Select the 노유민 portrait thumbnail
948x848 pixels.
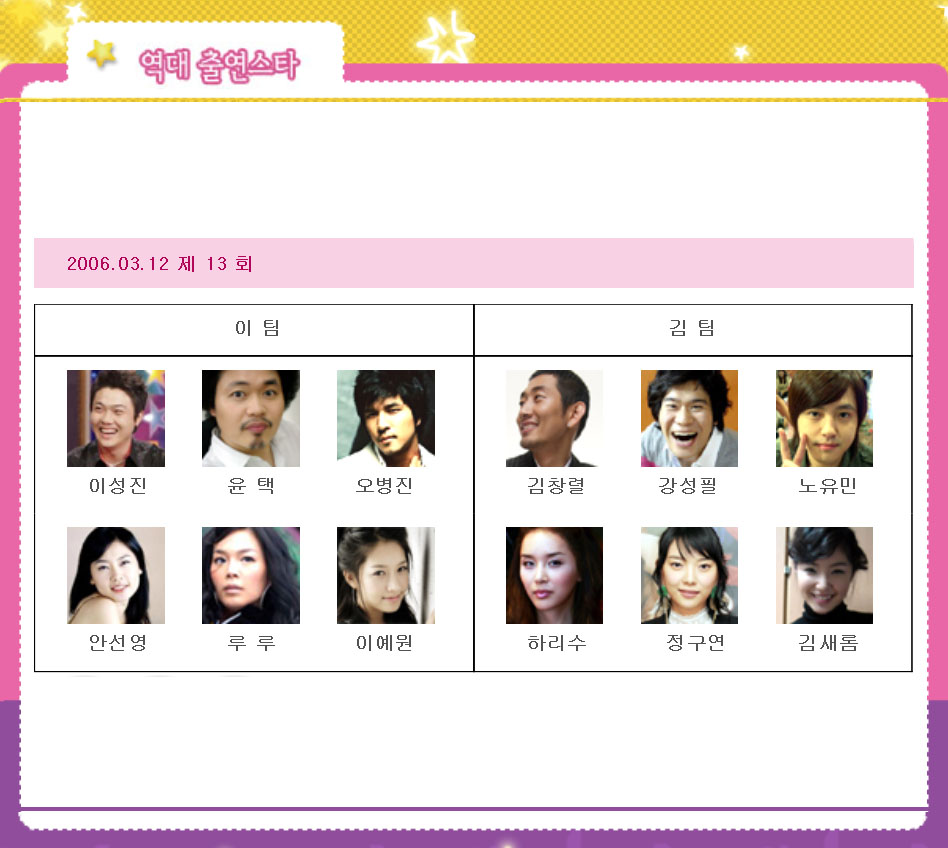(824, 418)
